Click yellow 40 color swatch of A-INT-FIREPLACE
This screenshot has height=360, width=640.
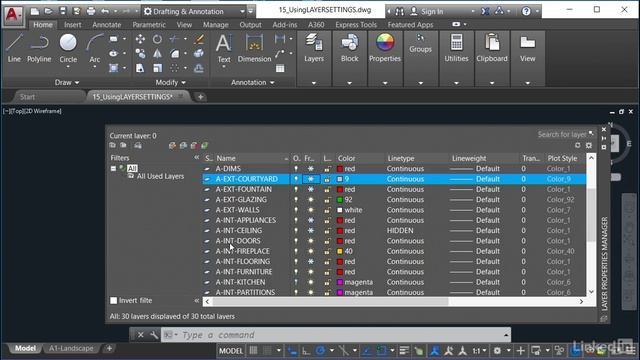point(340,251)
